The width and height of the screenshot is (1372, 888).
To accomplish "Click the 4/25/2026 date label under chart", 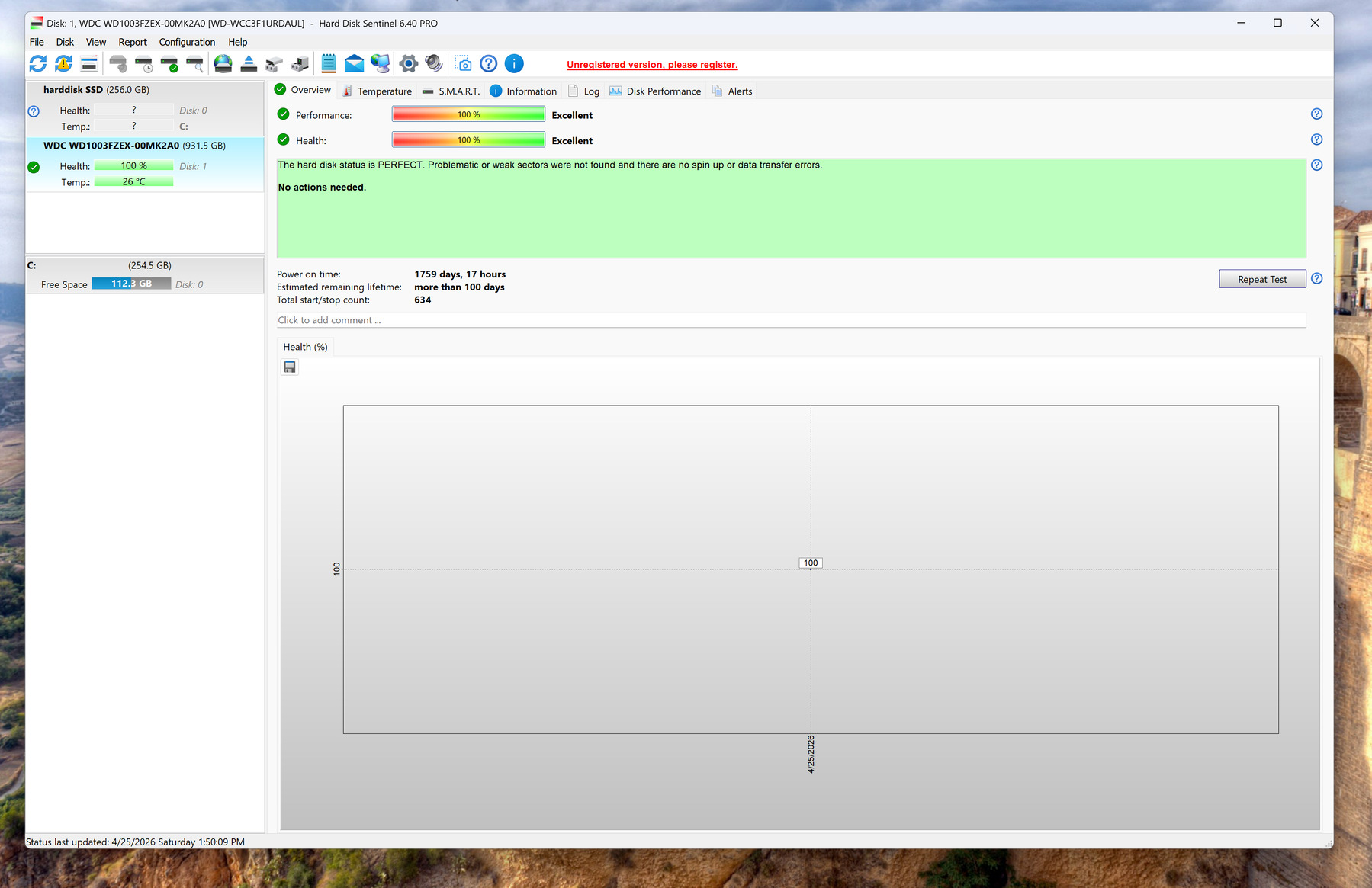I will coord(811,755).
